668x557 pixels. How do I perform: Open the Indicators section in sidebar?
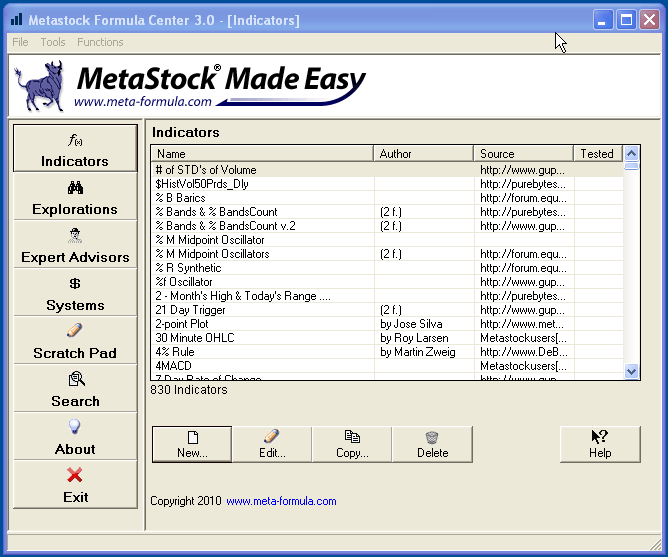pyautogui.click(x=75, y=148)
